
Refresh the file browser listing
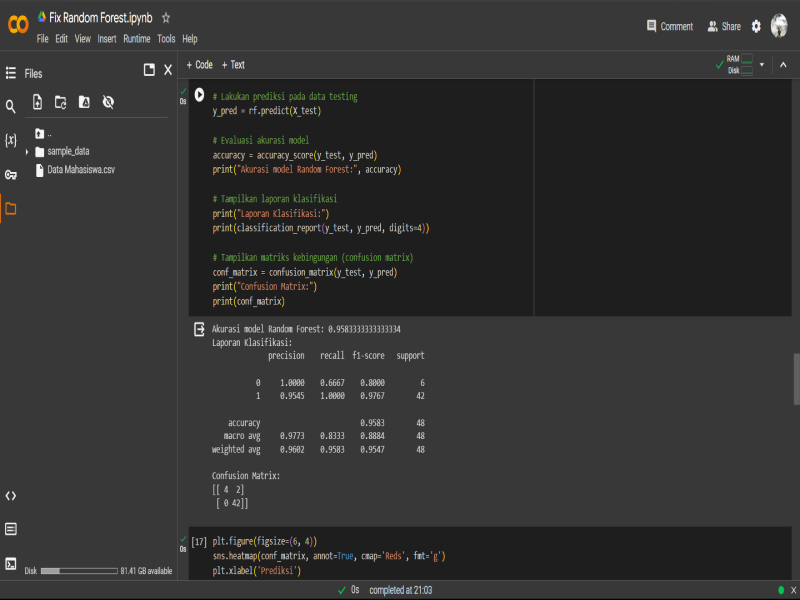click(61, 102)
